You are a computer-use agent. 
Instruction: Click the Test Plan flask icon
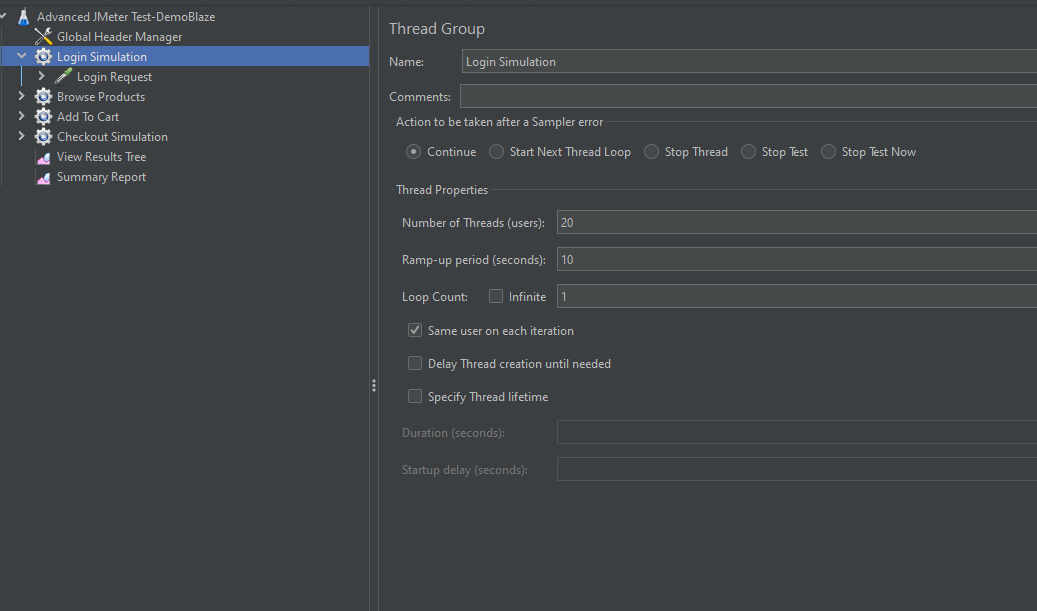click(23, 17)
